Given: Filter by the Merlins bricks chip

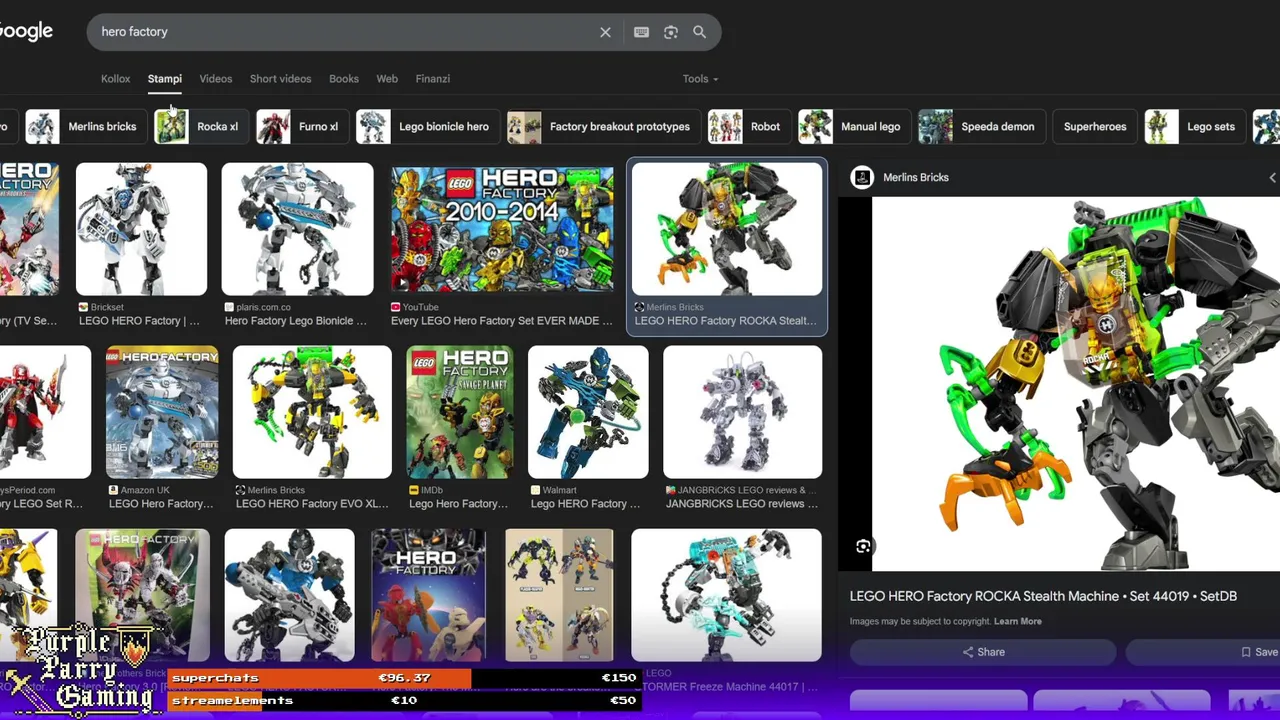Looking at the screenshot, I should [84, 127].
